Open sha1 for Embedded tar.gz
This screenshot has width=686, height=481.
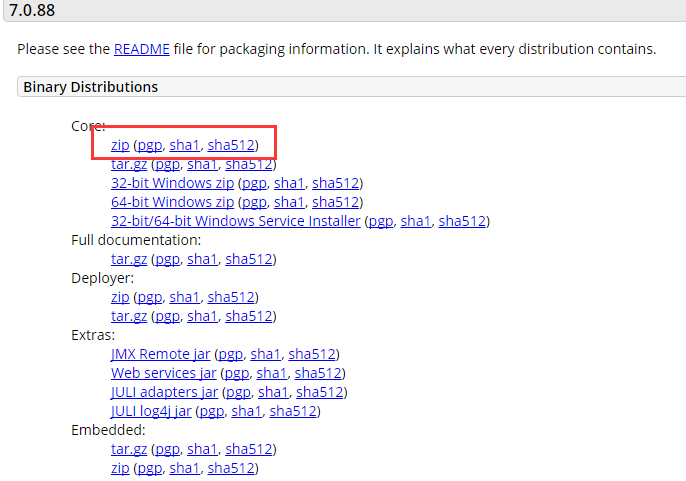[202, 449]
